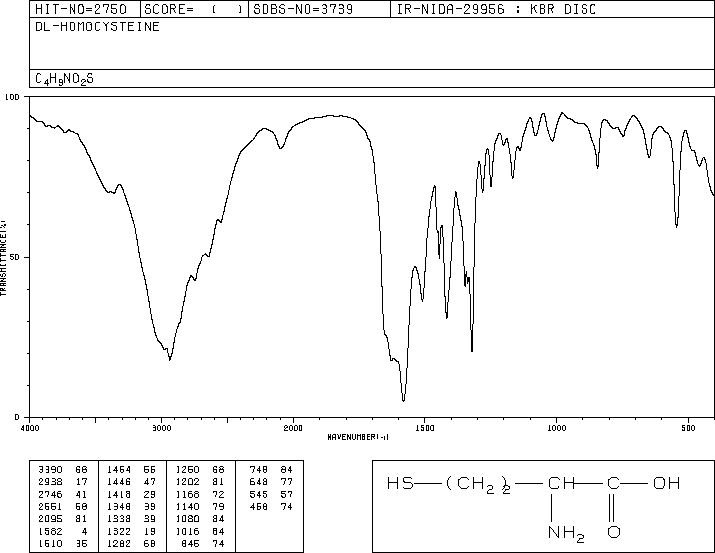Click the 2938 entry in the peak table
Image resolution: width=715 pixels, height=553 pixels.
[50, 482]
